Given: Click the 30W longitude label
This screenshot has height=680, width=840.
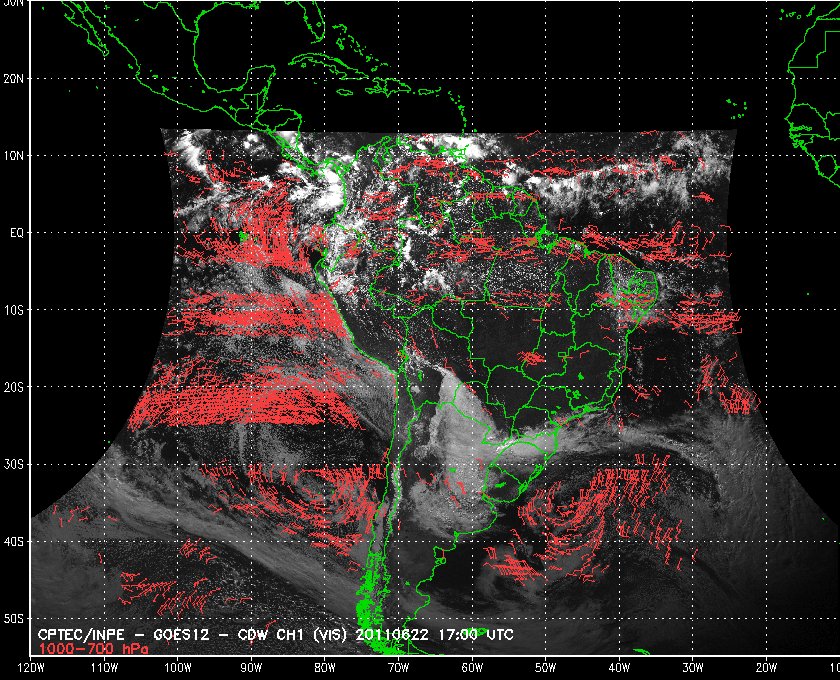Looking at the screenshot, I should (693, 668).
